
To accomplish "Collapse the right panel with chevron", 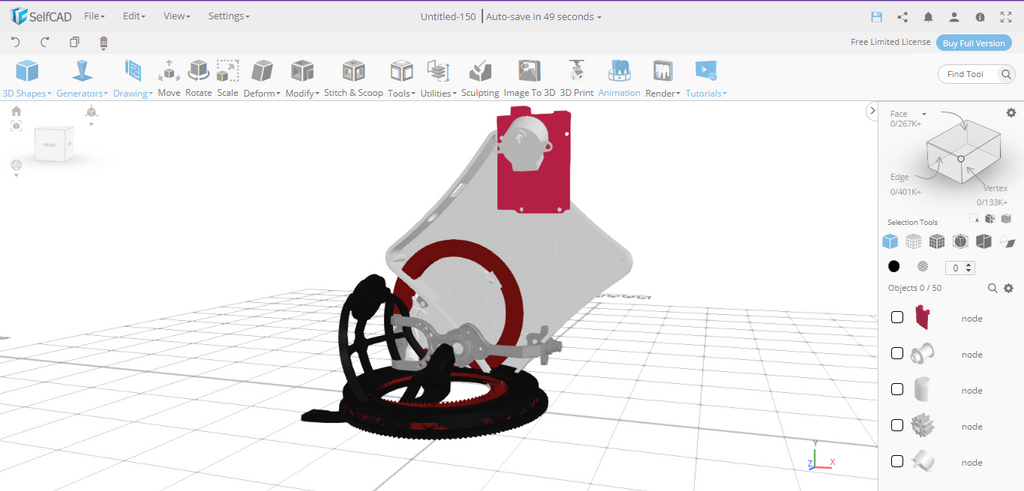I will [x=871, y=111].
